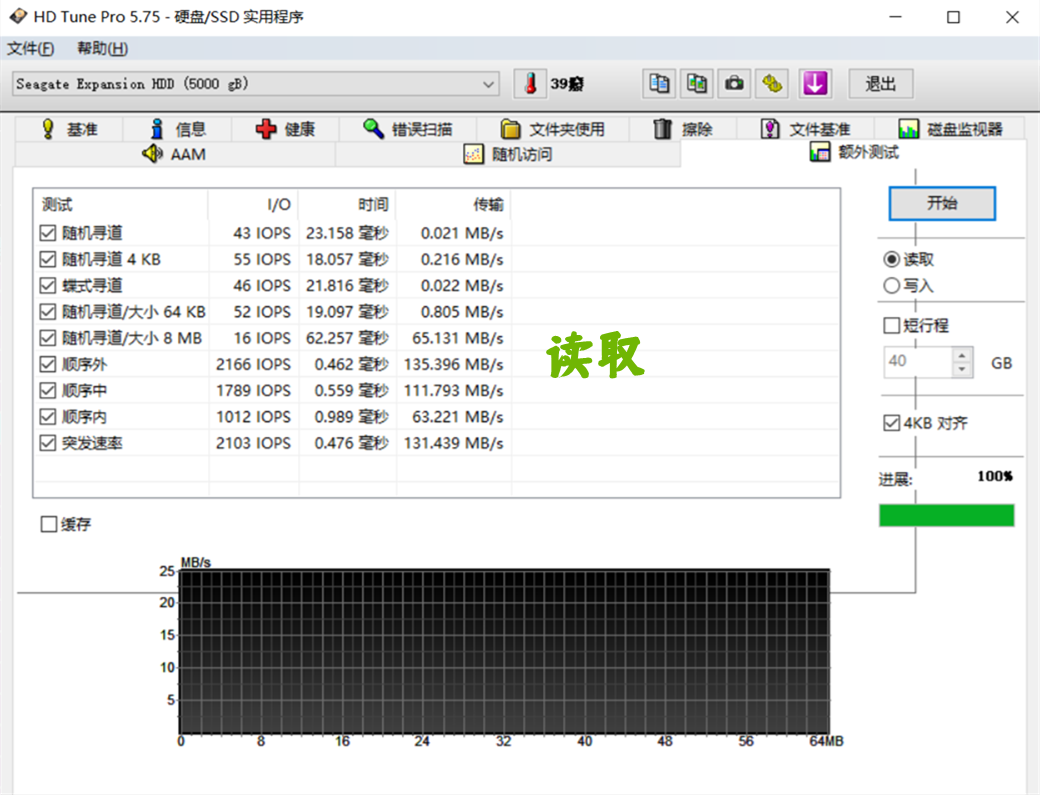This screenshot has width=1040, height=795.
Task: Uncheck the 顺序中 checkbox
Action: (48, 391)
